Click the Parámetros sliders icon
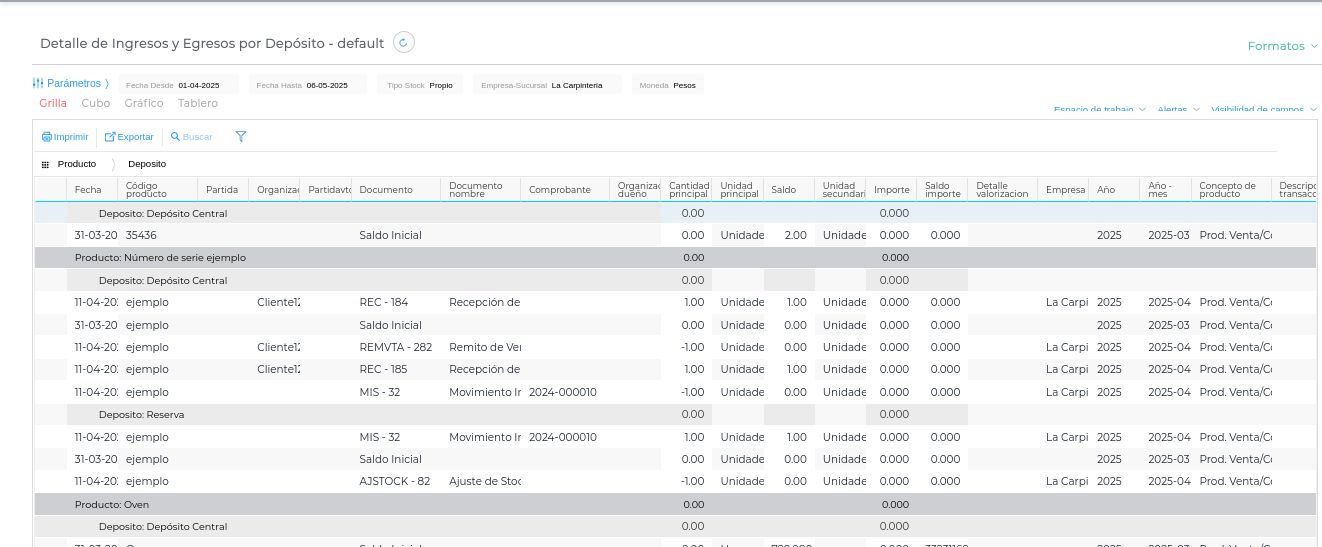The width and height of the screenshot is (1322, 547). click(38, 84)
